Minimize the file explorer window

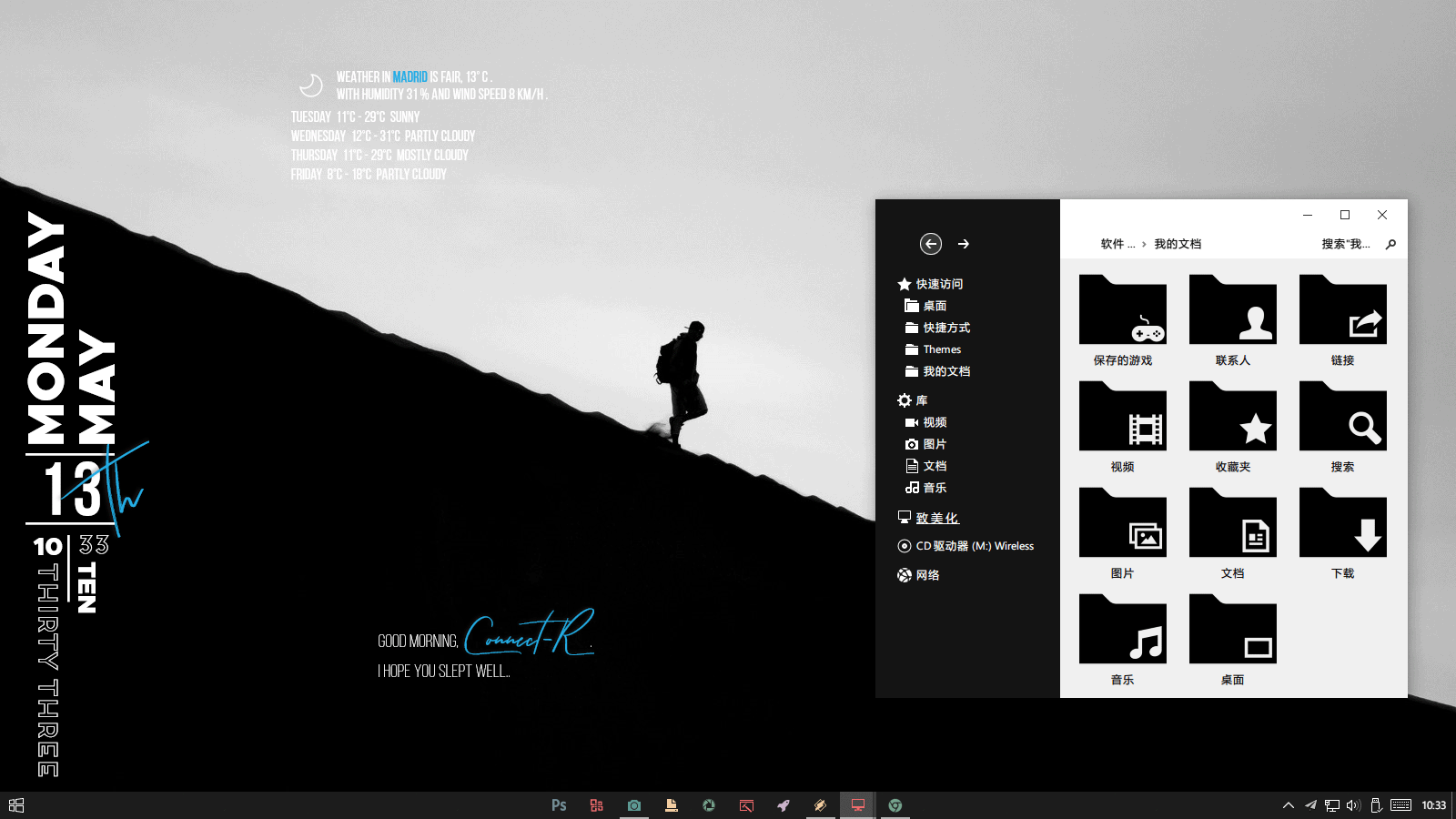click(x=1307, y=215)
